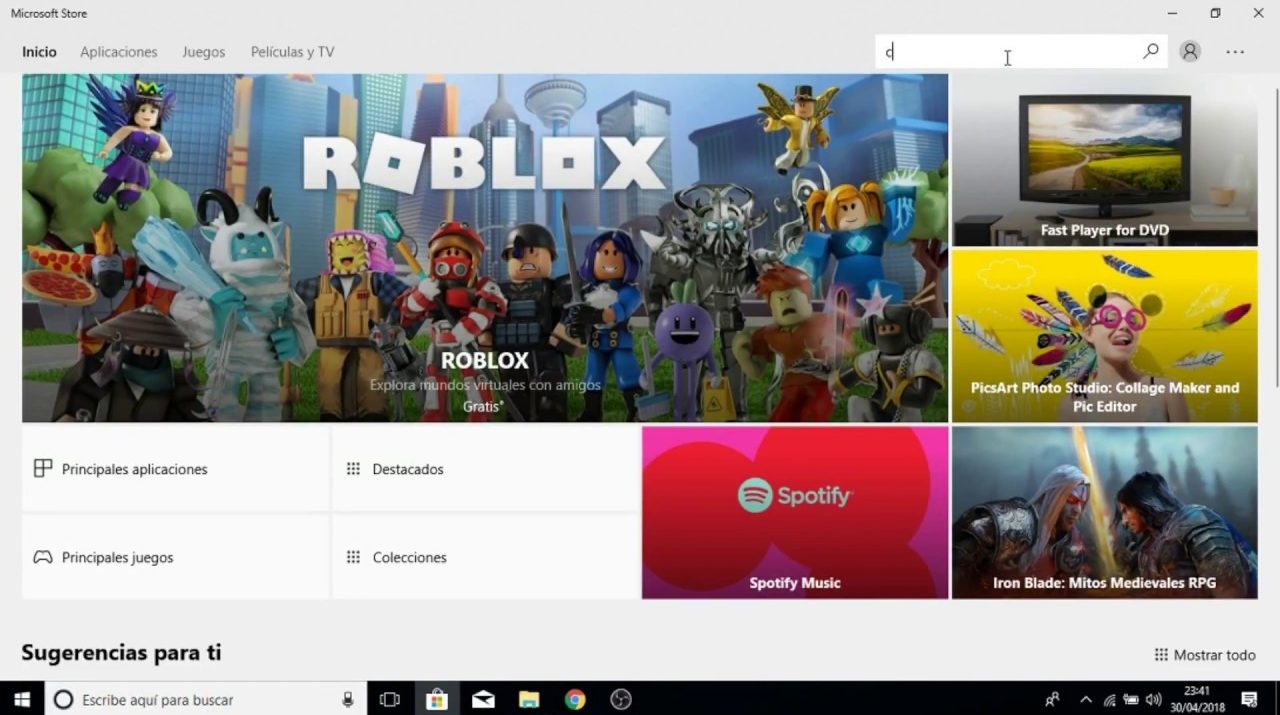
Task: Open the Fast Player for DVD tile
Action: point(1104,160)
